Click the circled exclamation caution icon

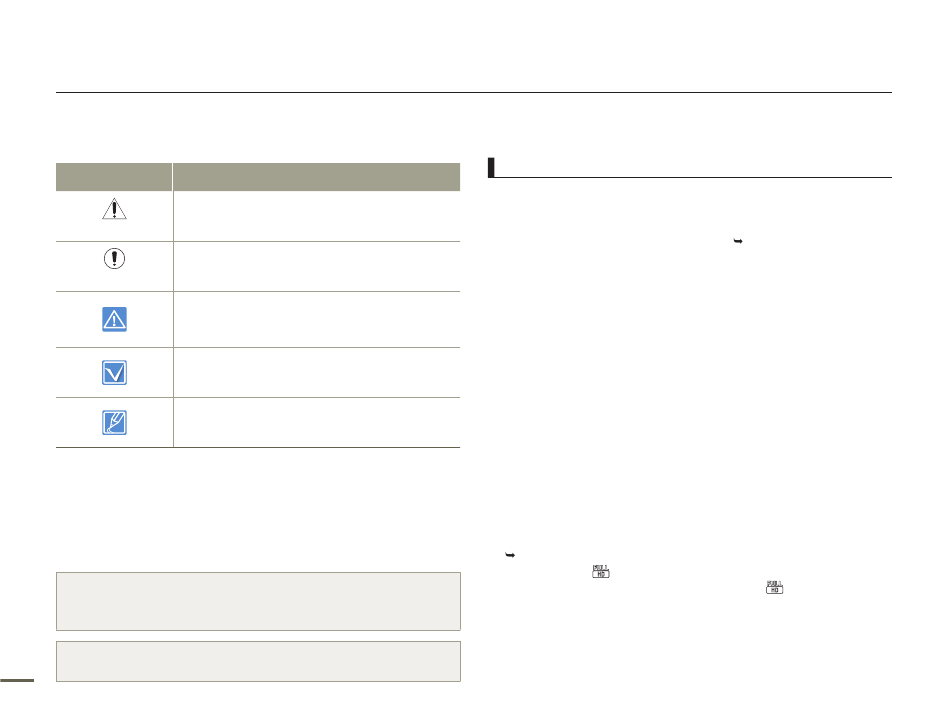115,259
